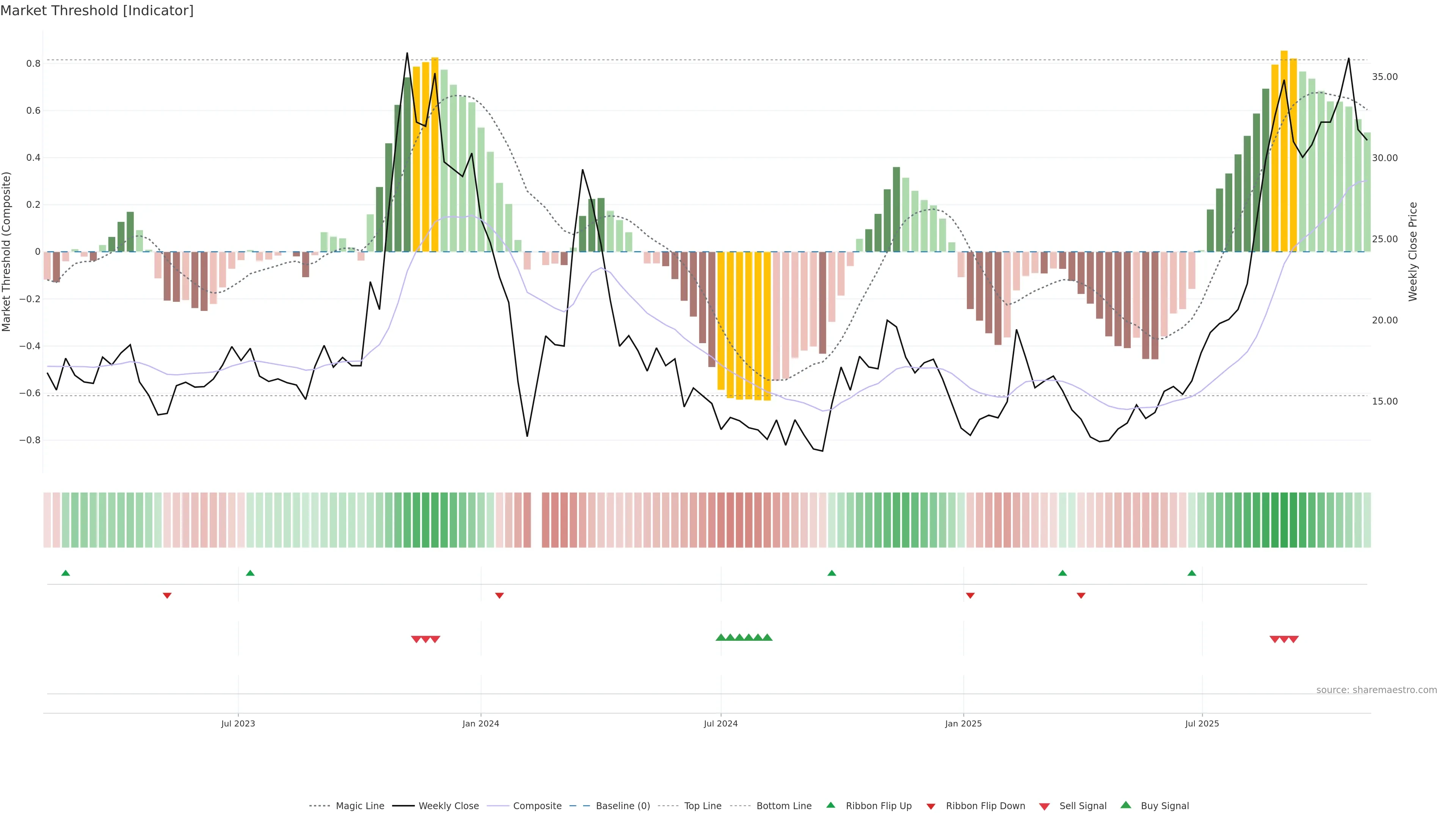Toggle the Baseline (0) legend entry

coord(623,806)
